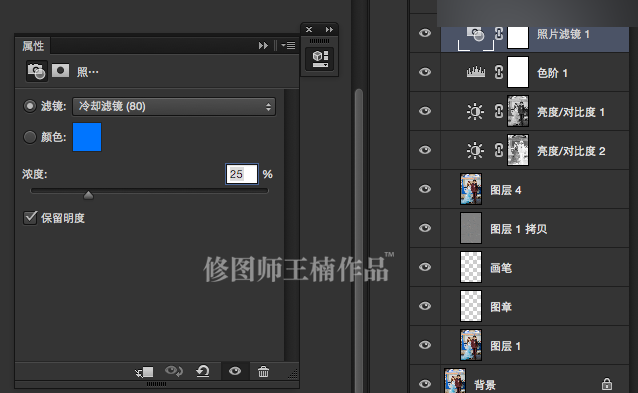Click mask link icon on 照片滤镜 1
Viewport: 638px width, 393px height.
click(x=499, y=33)
